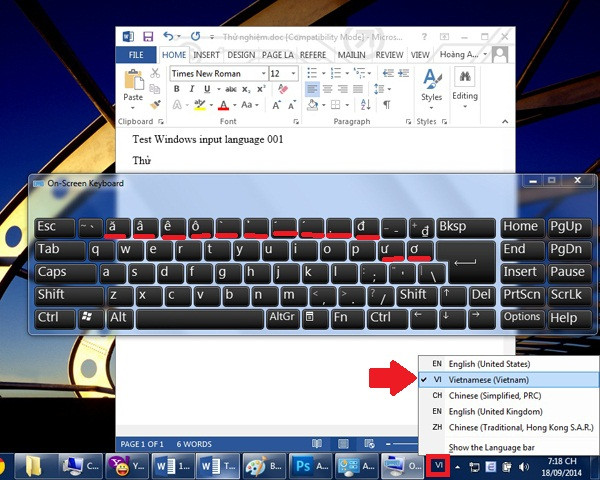This screenshot has height=480, width=600.
Task: Select the Show/Hide paragraph marks icon
Action: [x=387, y=104]
